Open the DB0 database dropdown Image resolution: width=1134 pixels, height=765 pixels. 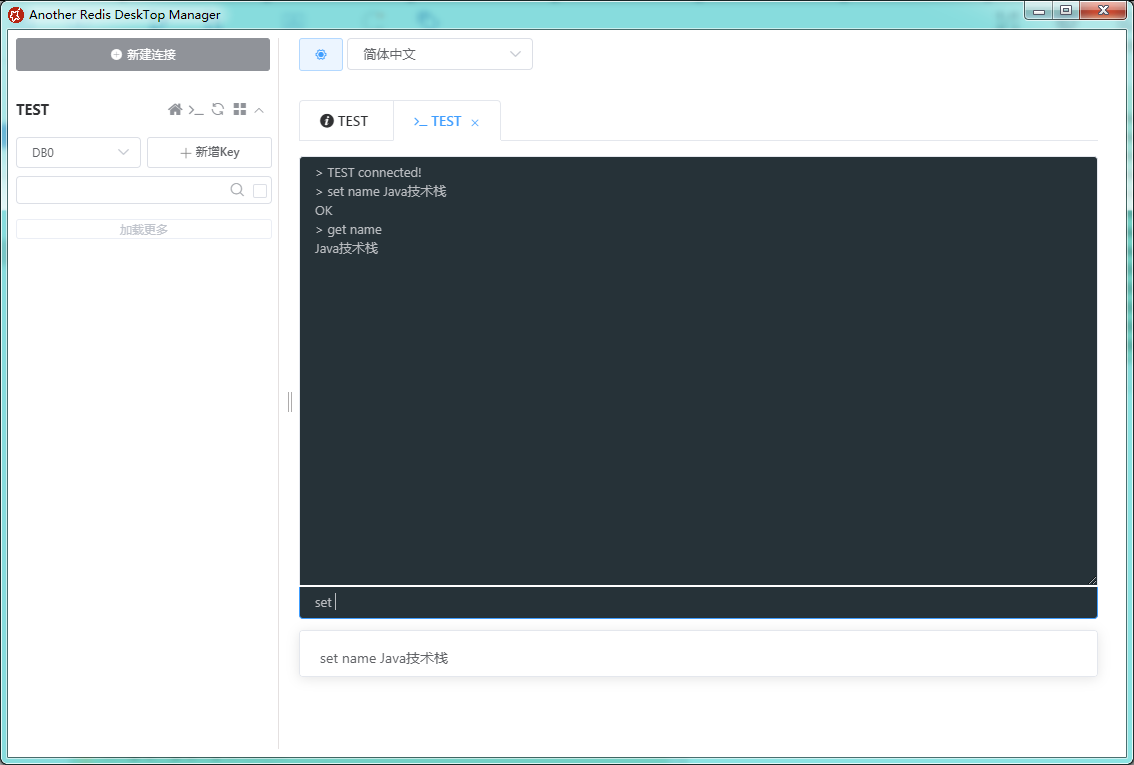78,153
